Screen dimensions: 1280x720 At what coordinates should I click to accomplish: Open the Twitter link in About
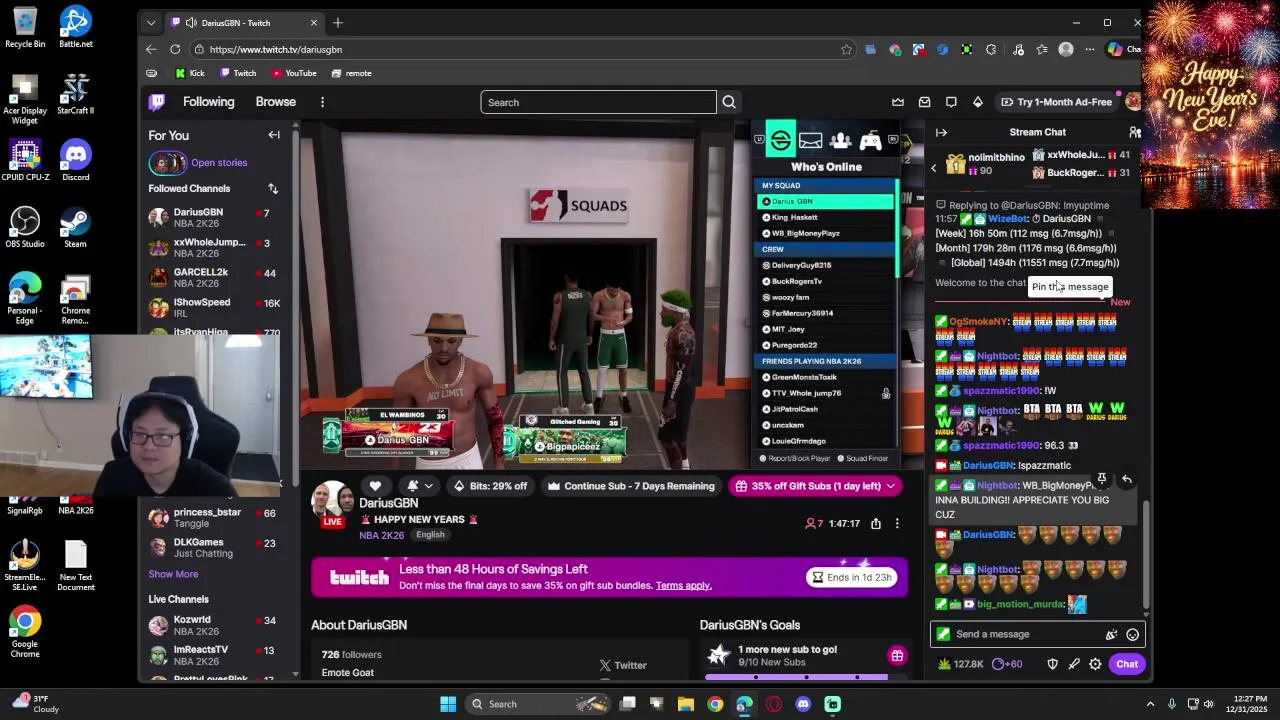[x=623, y=665]
